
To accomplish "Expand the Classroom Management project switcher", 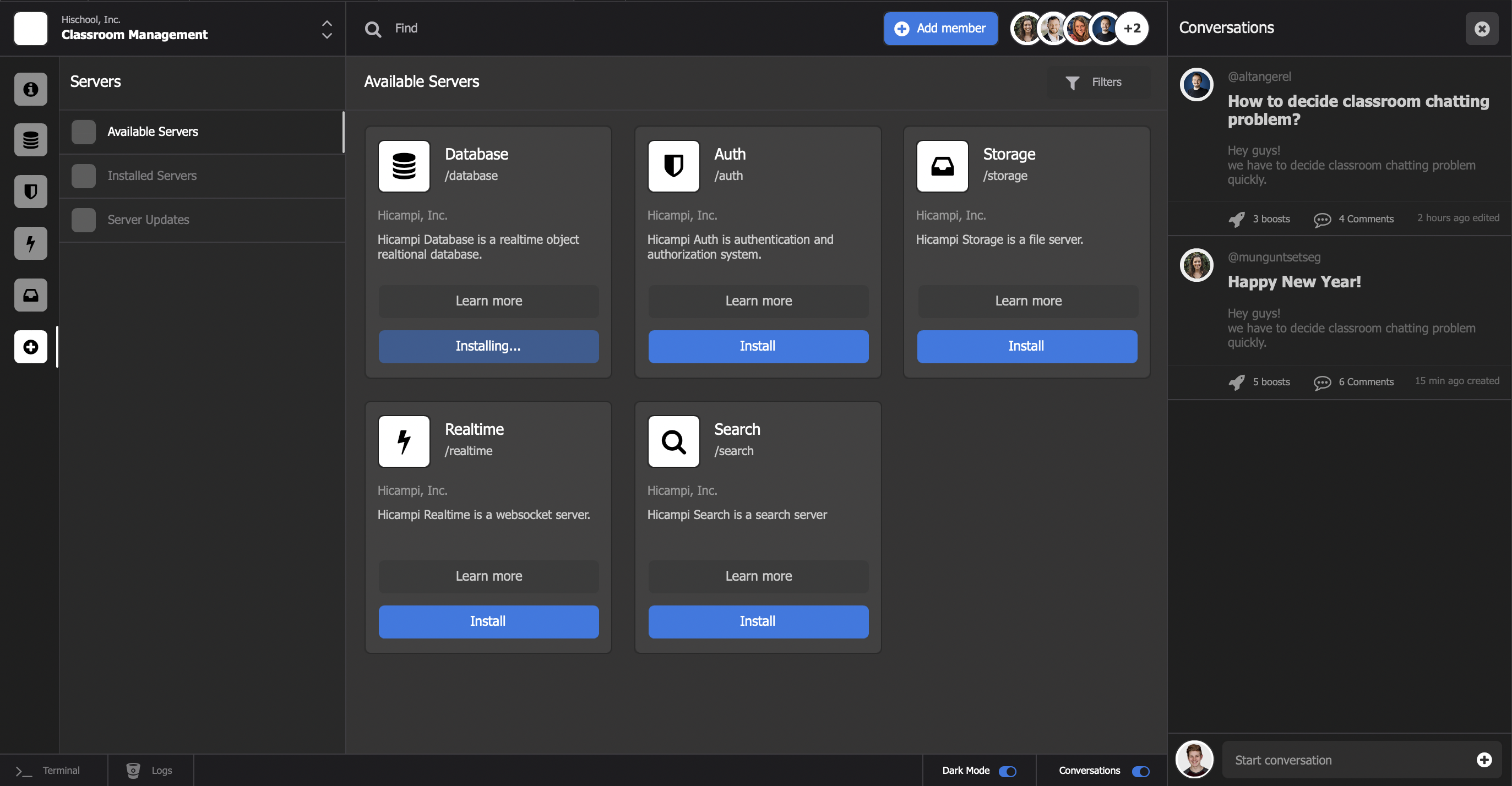I will click(327, 29).
